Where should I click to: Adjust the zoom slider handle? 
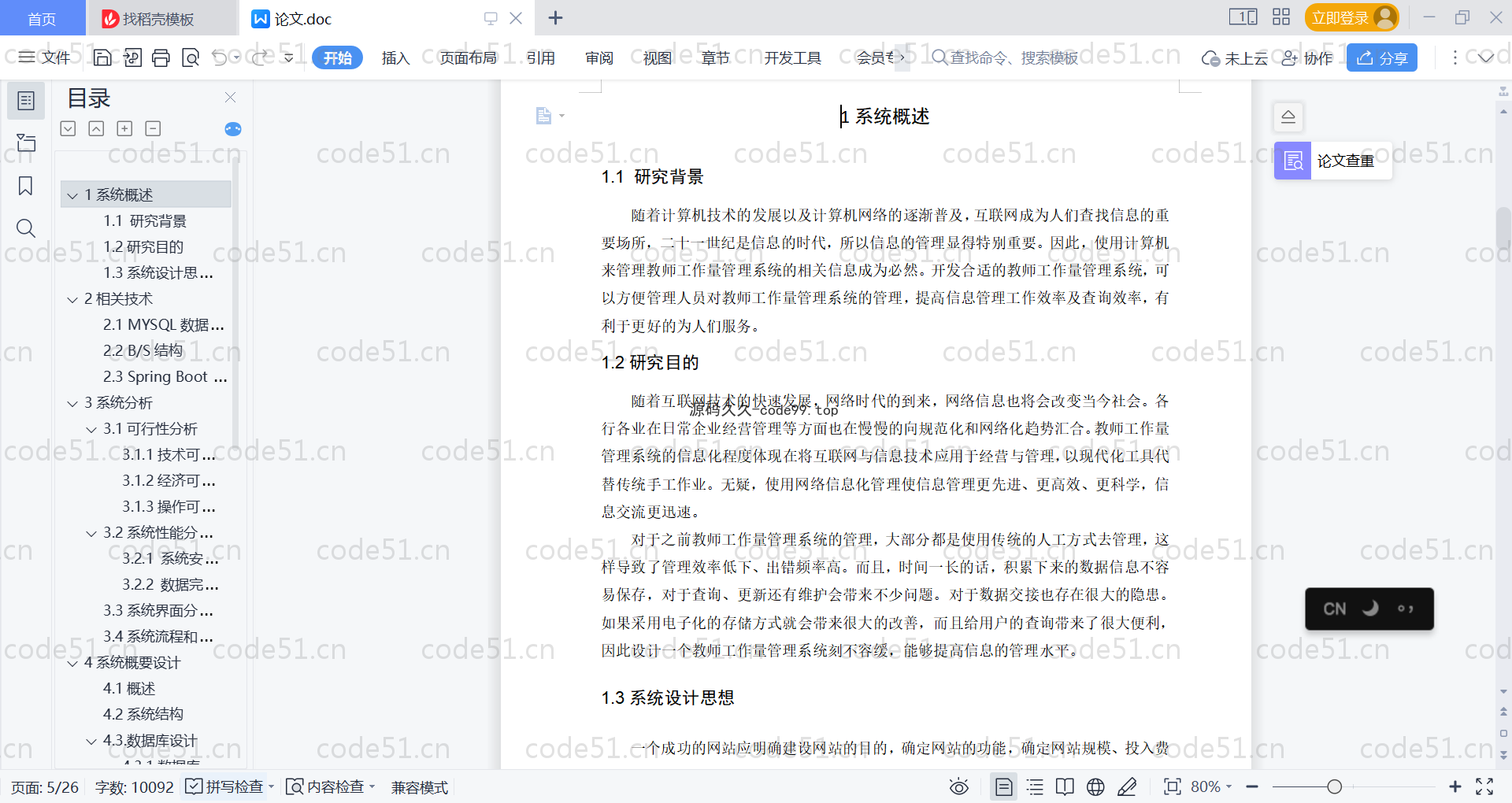click(x=1334, y=786)
